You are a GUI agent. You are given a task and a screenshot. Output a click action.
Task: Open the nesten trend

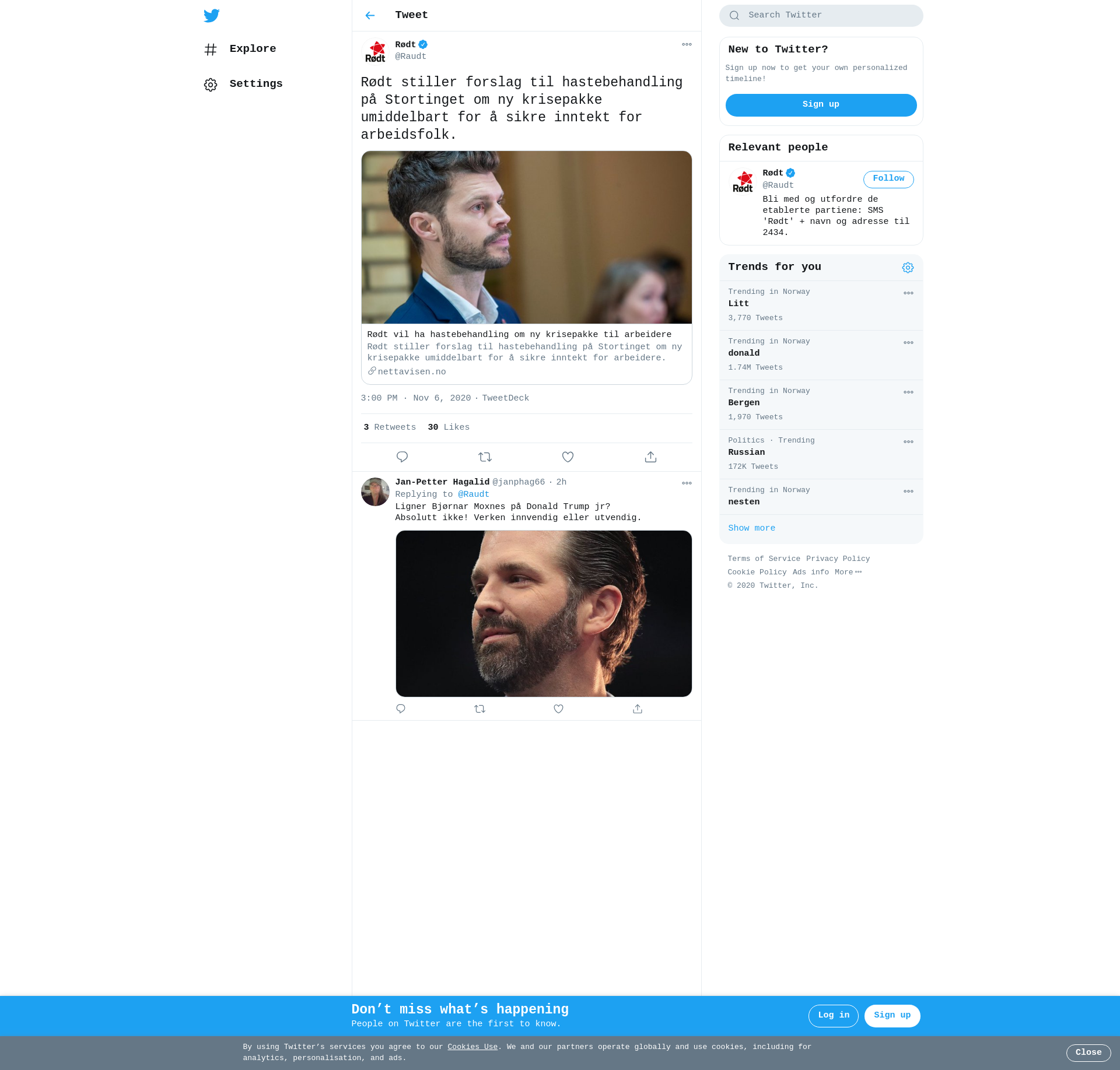tap(821, 497)
